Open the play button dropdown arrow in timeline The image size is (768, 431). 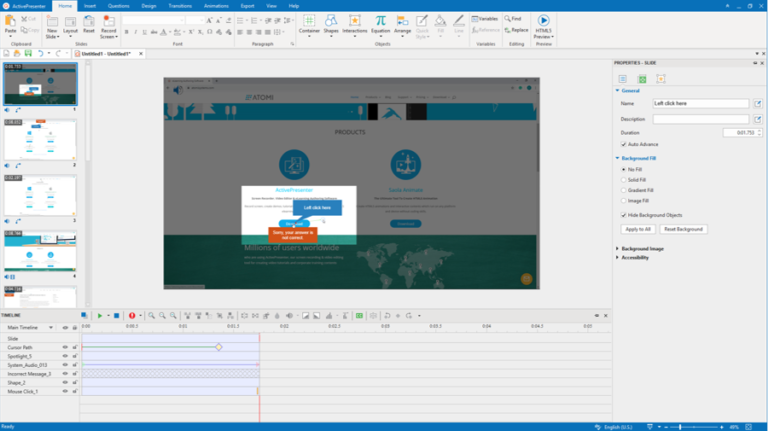point(108,316)
